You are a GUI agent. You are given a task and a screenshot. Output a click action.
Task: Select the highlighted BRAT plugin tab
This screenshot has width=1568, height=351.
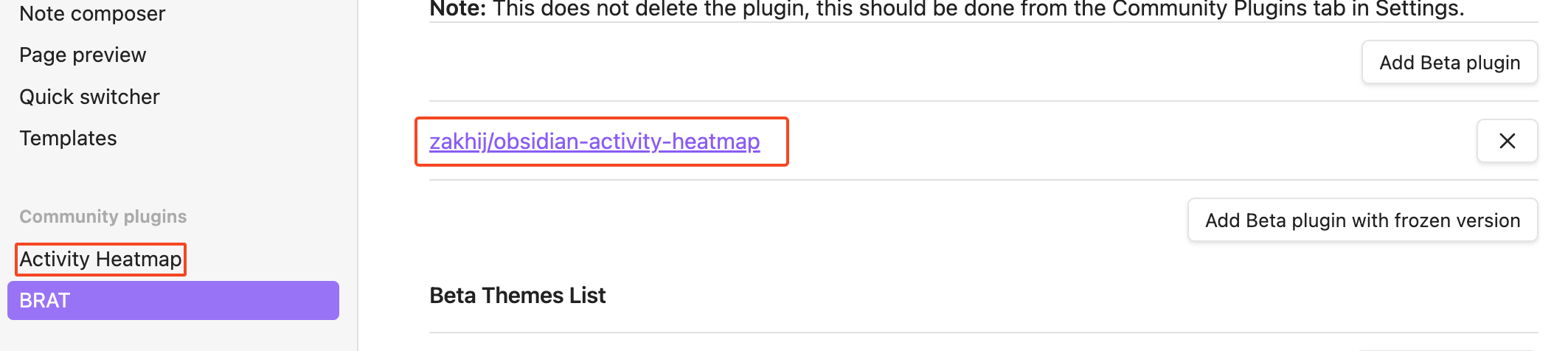[x=173, y=300]
